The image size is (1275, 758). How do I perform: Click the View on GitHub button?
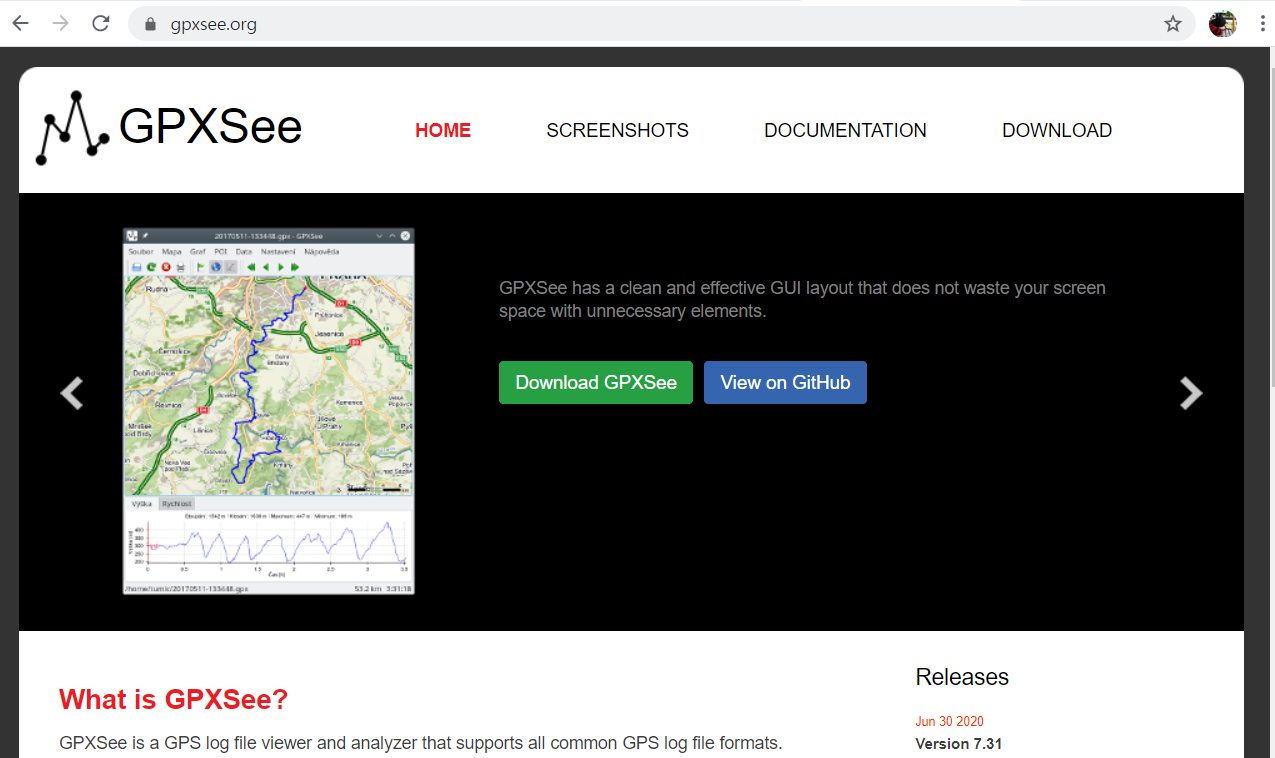click(785, 382)
